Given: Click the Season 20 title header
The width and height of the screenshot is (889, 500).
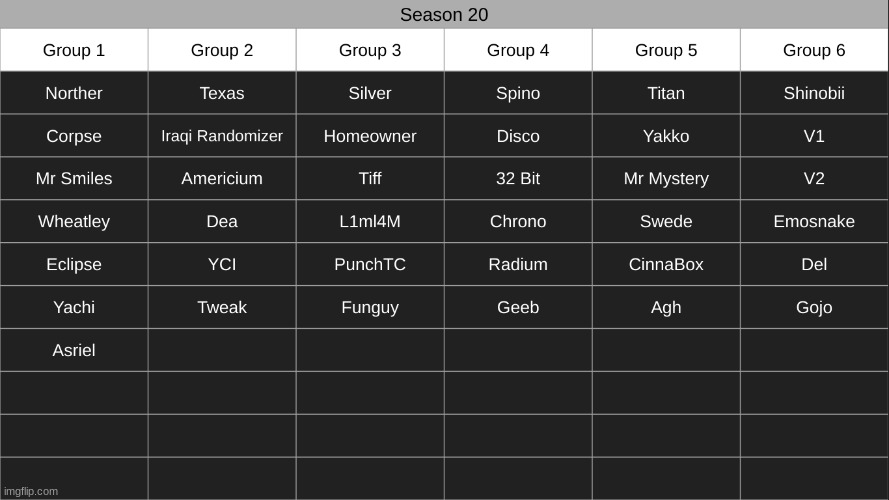Looking at the screenshot, I should click(x=444, y=15).
